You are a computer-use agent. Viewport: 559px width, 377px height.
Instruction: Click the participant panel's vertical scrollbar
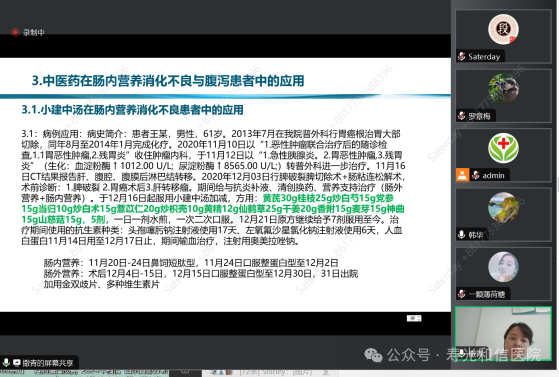(x=557, y=185)
